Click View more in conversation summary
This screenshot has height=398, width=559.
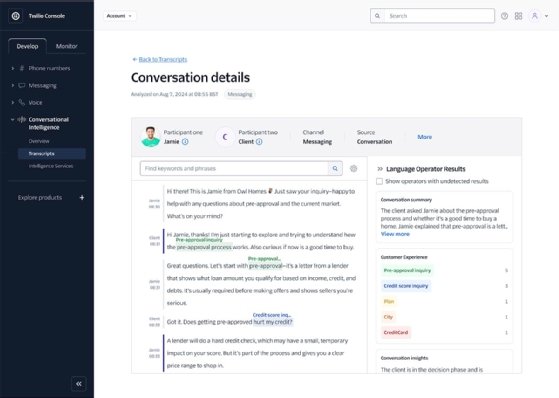(395, 234)
